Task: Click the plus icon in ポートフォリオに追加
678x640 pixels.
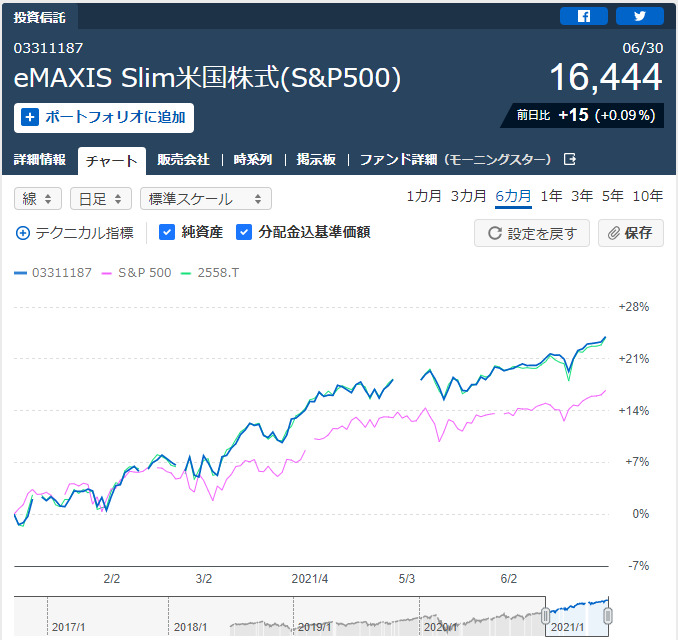Action: tap(30, 117)
